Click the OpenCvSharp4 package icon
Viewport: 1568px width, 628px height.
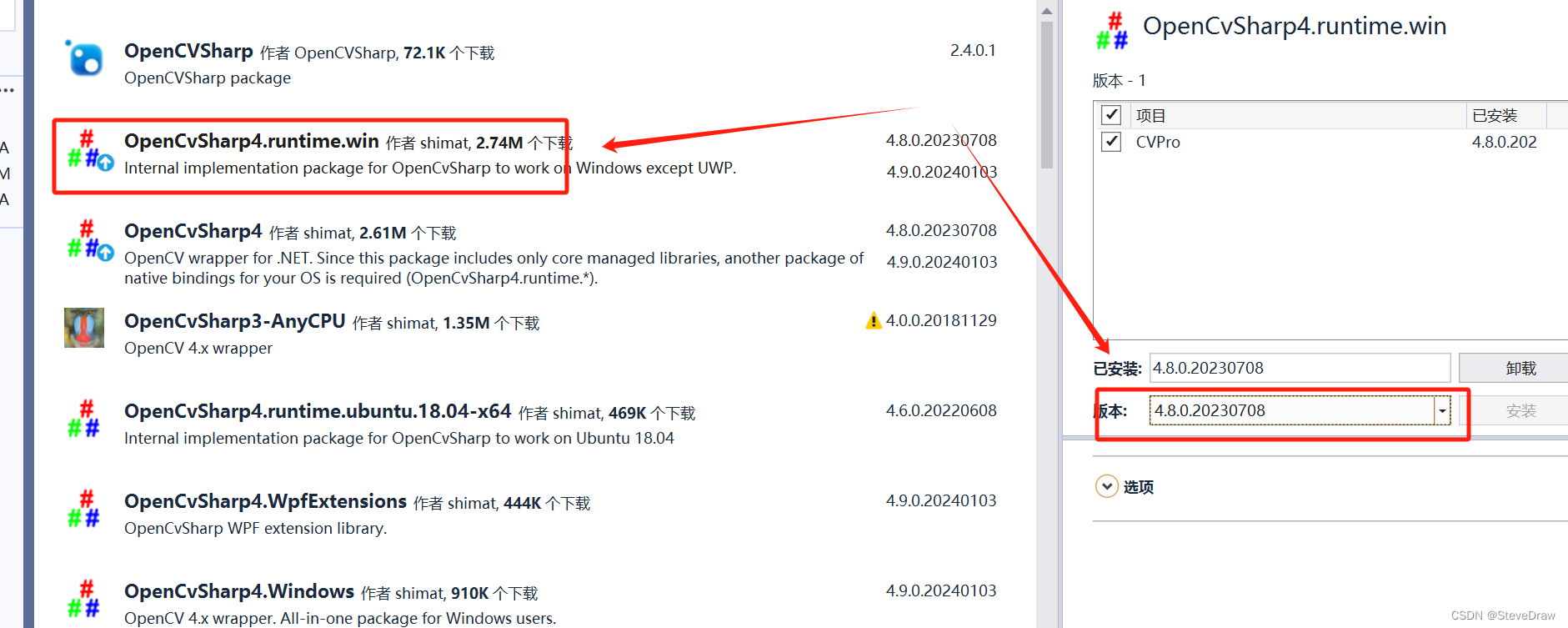point(90,240)
